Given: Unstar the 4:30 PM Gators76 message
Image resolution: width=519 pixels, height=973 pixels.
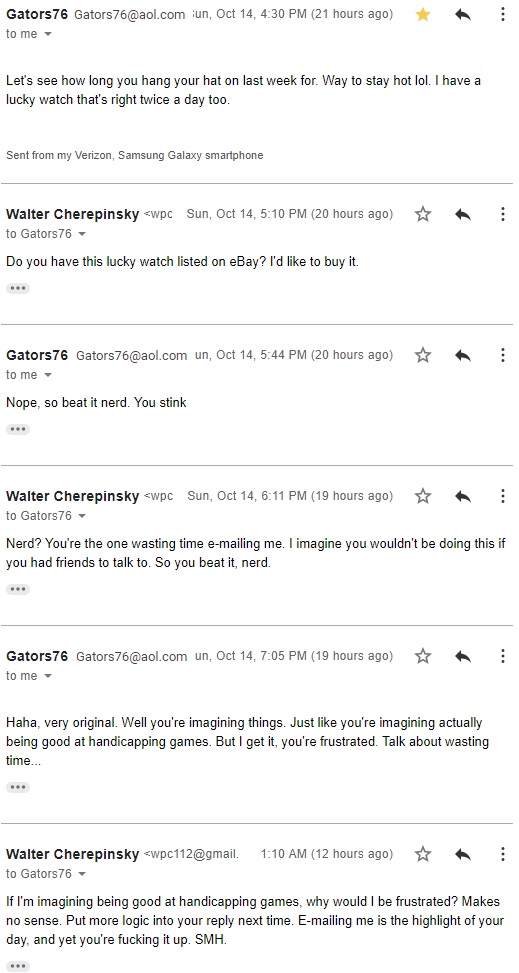Looking at the screenshot, I should 423,14.
